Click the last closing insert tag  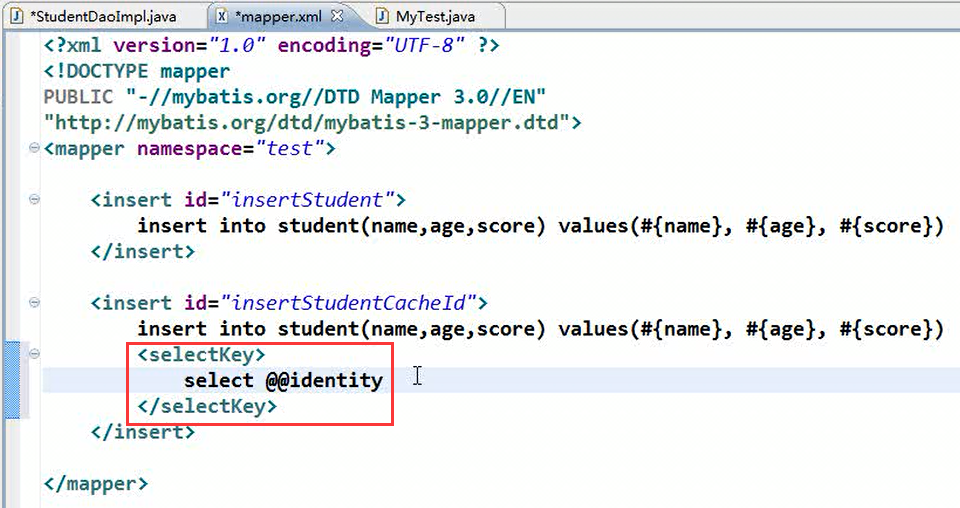[x=143, y=431]
